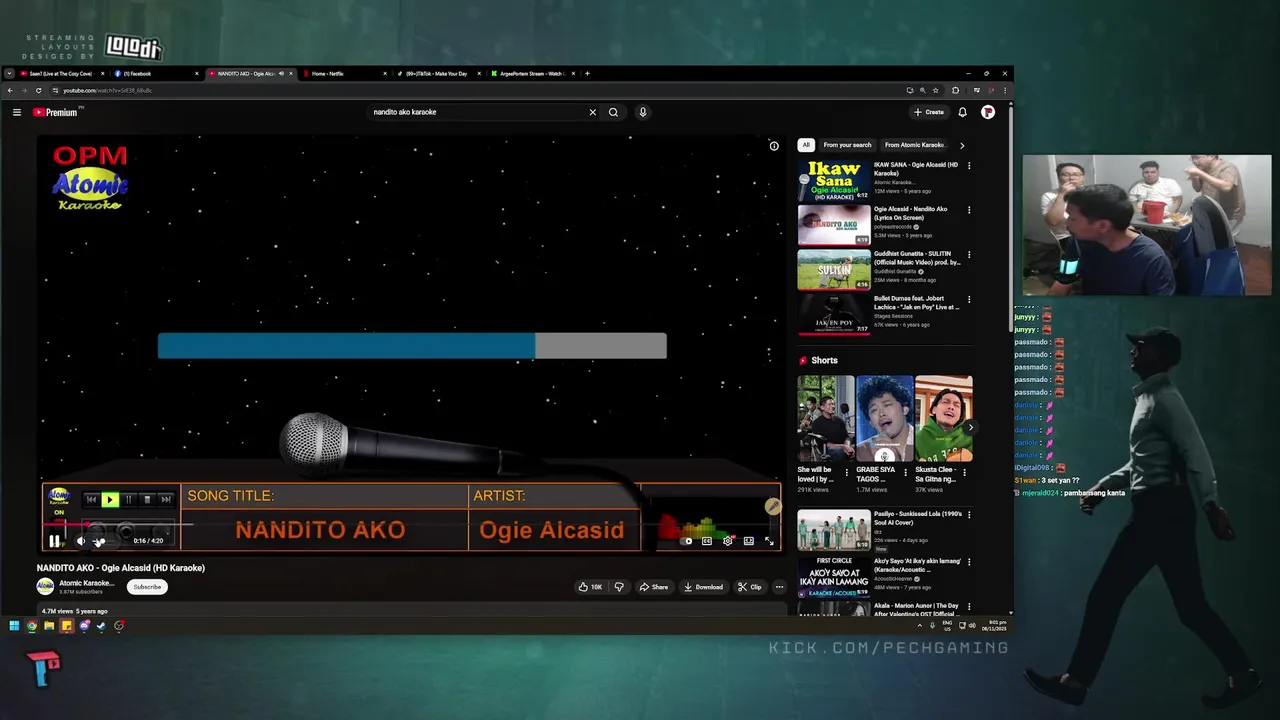Open the player settings gear

727,541
